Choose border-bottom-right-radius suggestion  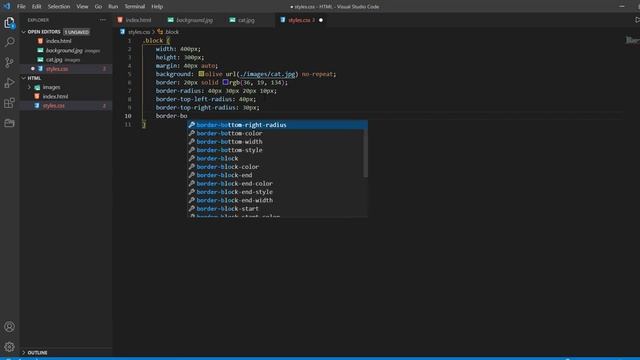click(x=277, y=125)
